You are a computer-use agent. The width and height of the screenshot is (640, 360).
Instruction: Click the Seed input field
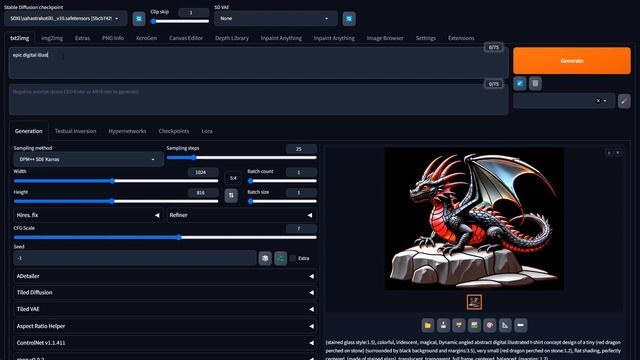coord(135,258)
